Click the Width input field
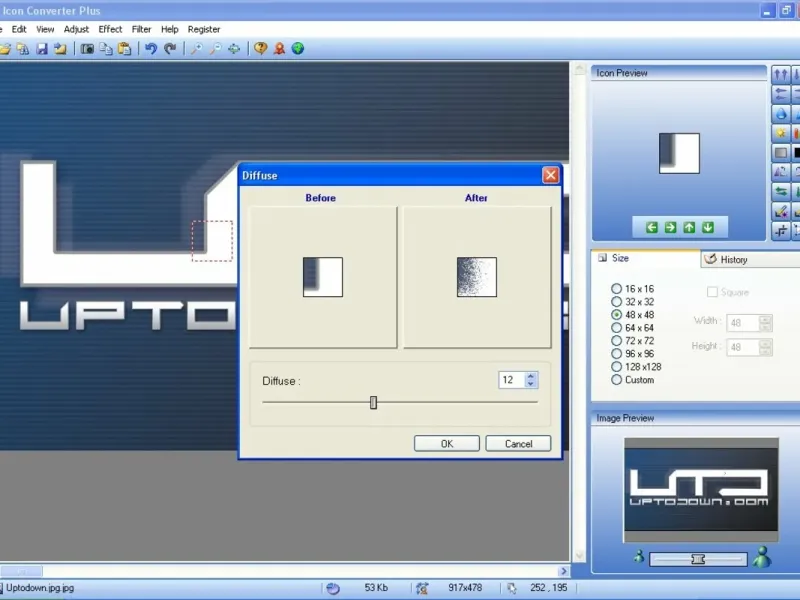 click(x=743, y=323)
